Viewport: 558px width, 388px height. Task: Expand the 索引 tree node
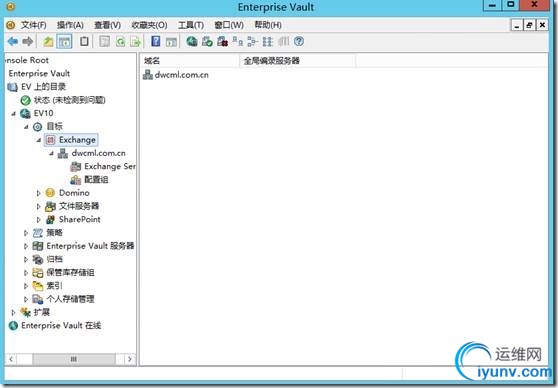(x=26, y=286)
